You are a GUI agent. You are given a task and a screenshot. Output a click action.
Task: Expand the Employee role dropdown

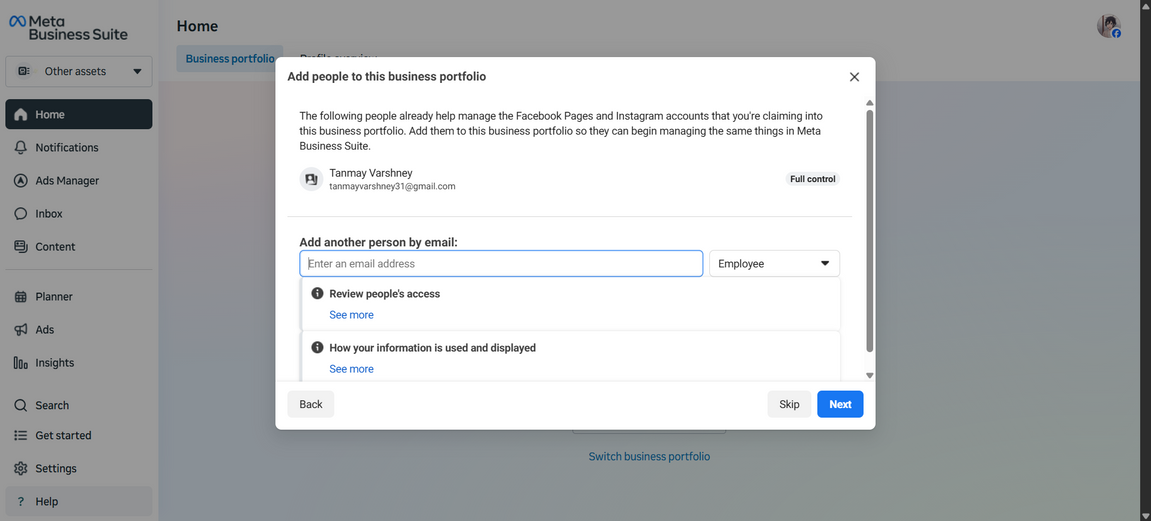coord(774,264)
